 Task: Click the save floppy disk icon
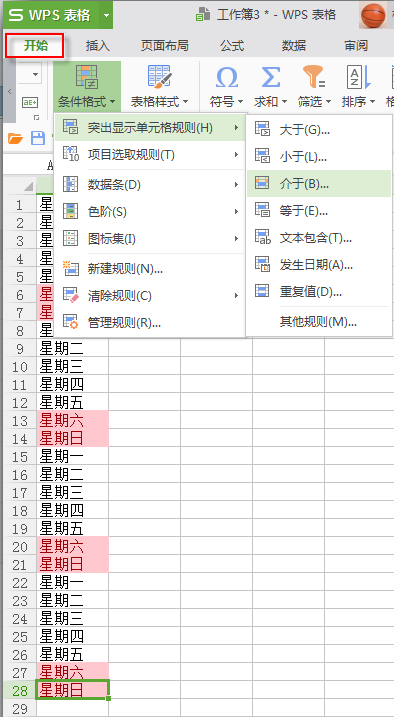click(x=37, y=139)
